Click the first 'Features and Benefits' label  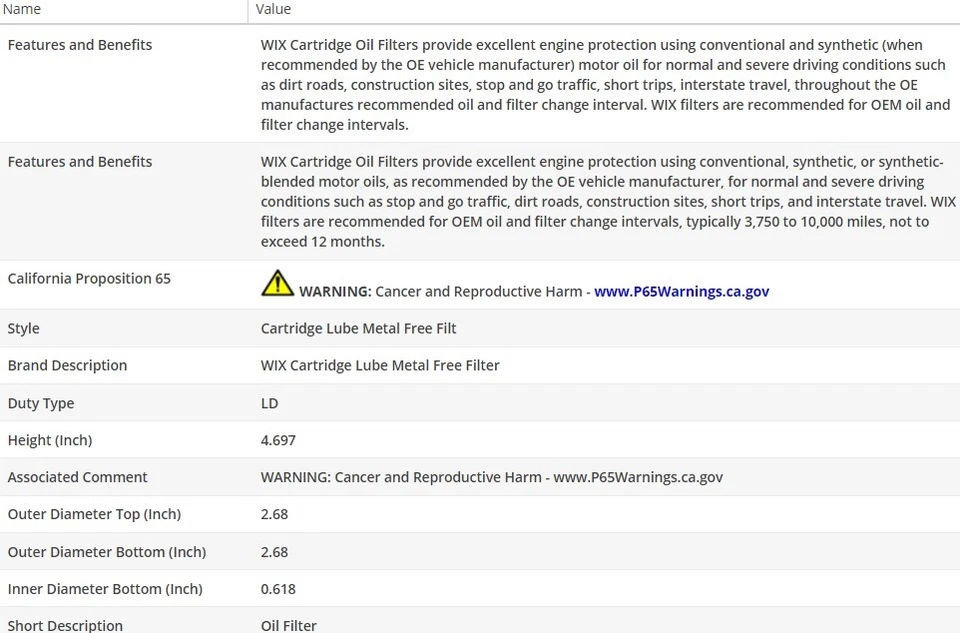coord(80,45)
